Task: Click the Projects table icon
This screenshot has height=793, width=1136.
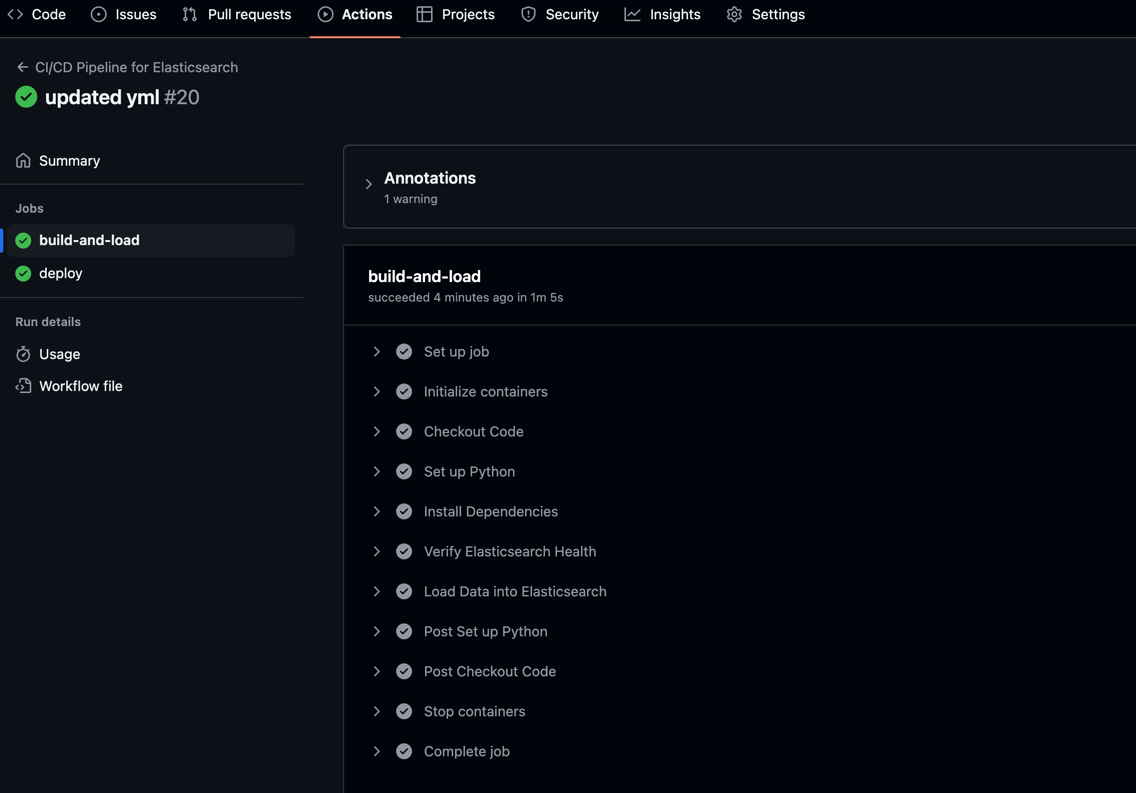Action: tap(425, 14)
